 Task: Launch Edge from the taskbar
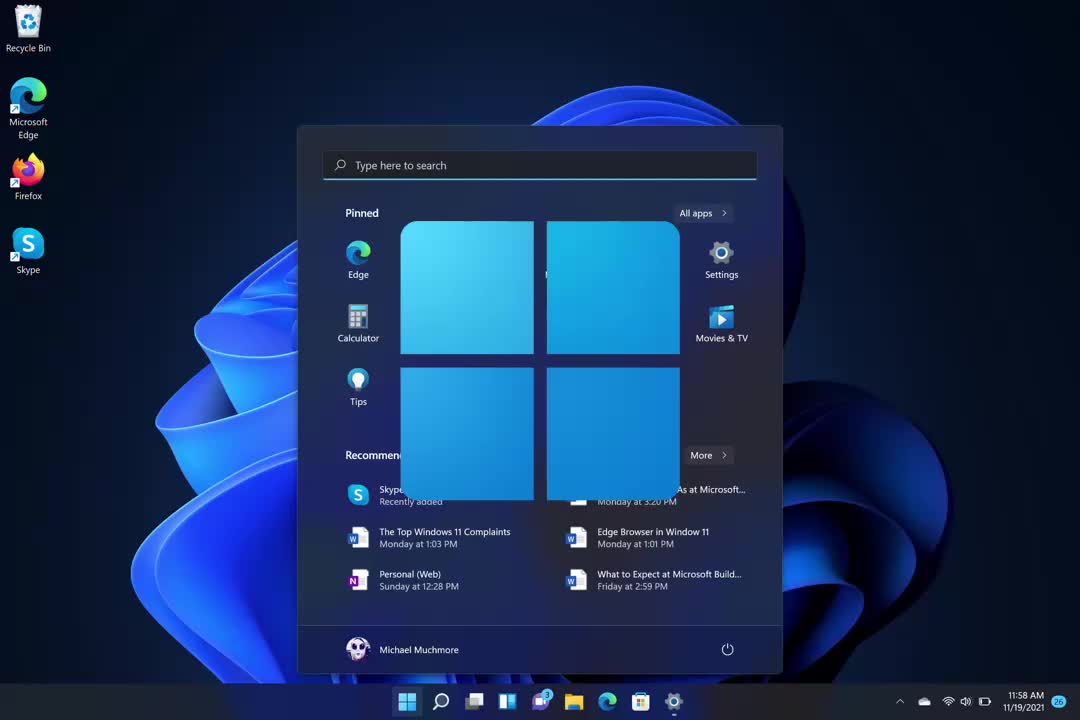tap(608, 701)
